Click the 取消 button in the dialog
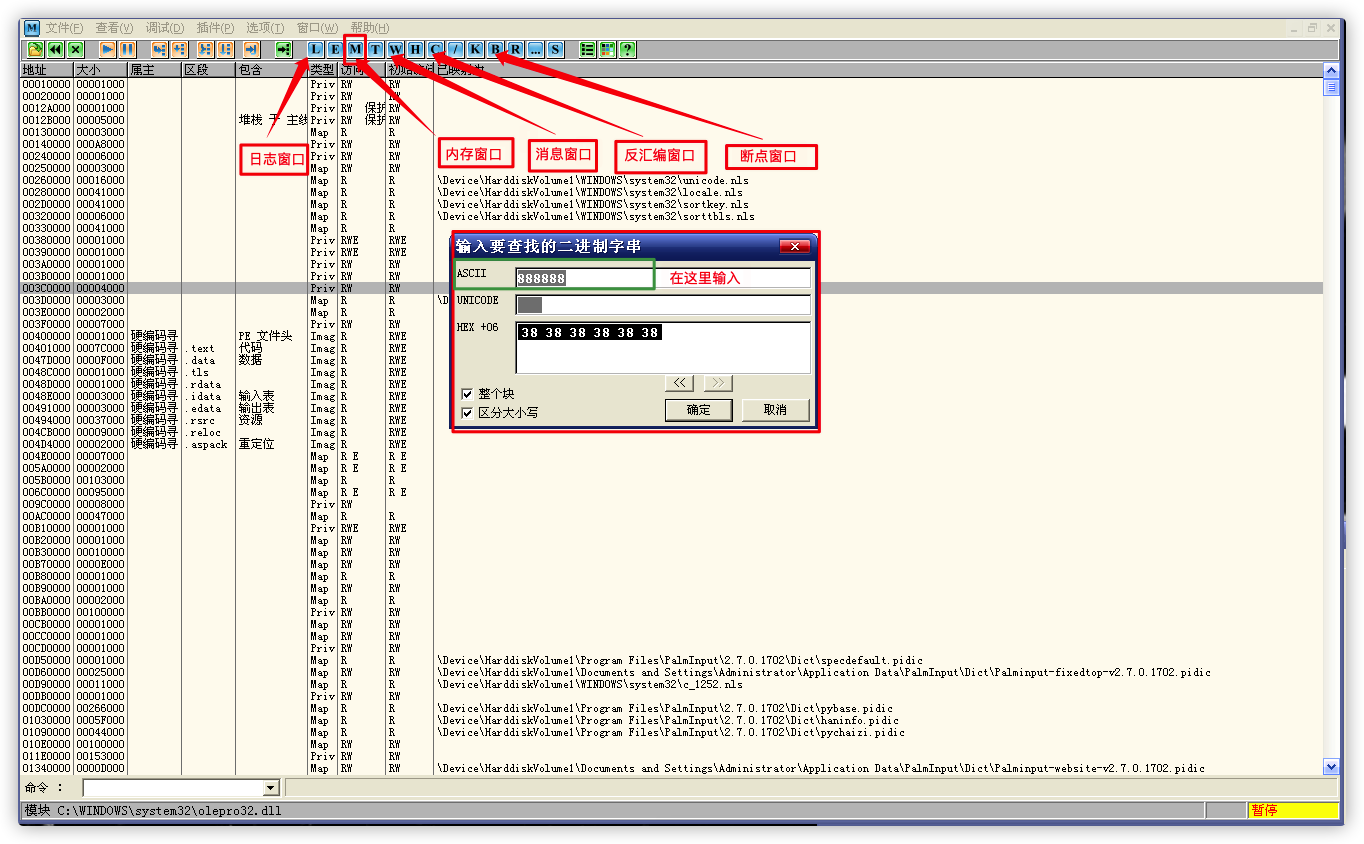This screenshot has height=844, width=1364. pyautogui.click(x=774, y=410)
